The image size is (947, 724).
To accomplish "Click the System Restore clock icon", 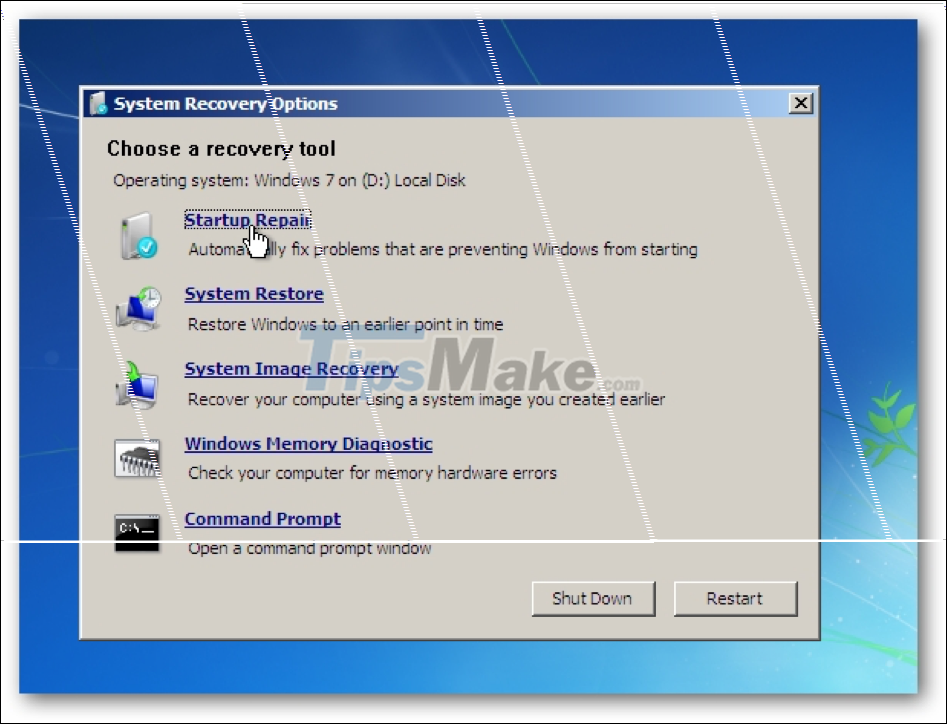I will (138, 308).
